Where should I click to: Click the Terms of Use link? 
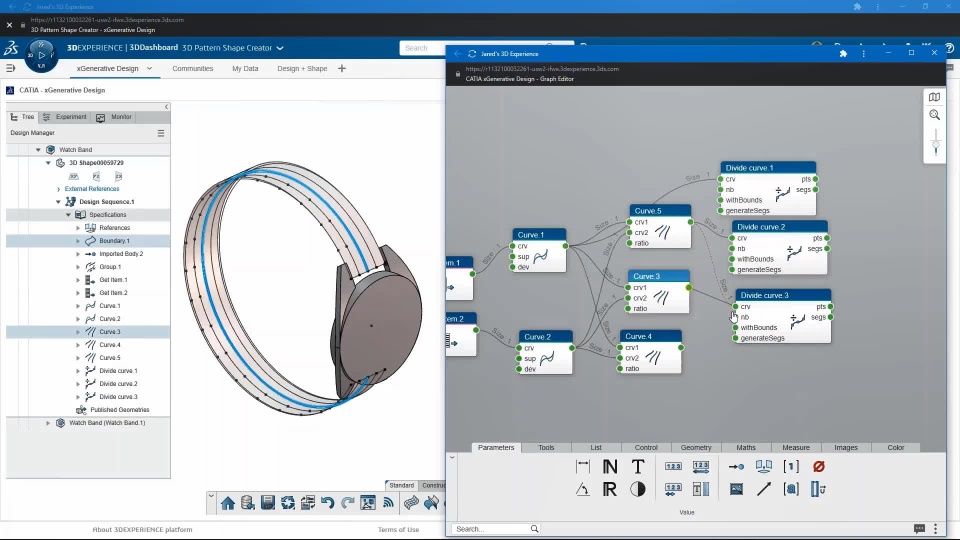(x=399, y=530)
